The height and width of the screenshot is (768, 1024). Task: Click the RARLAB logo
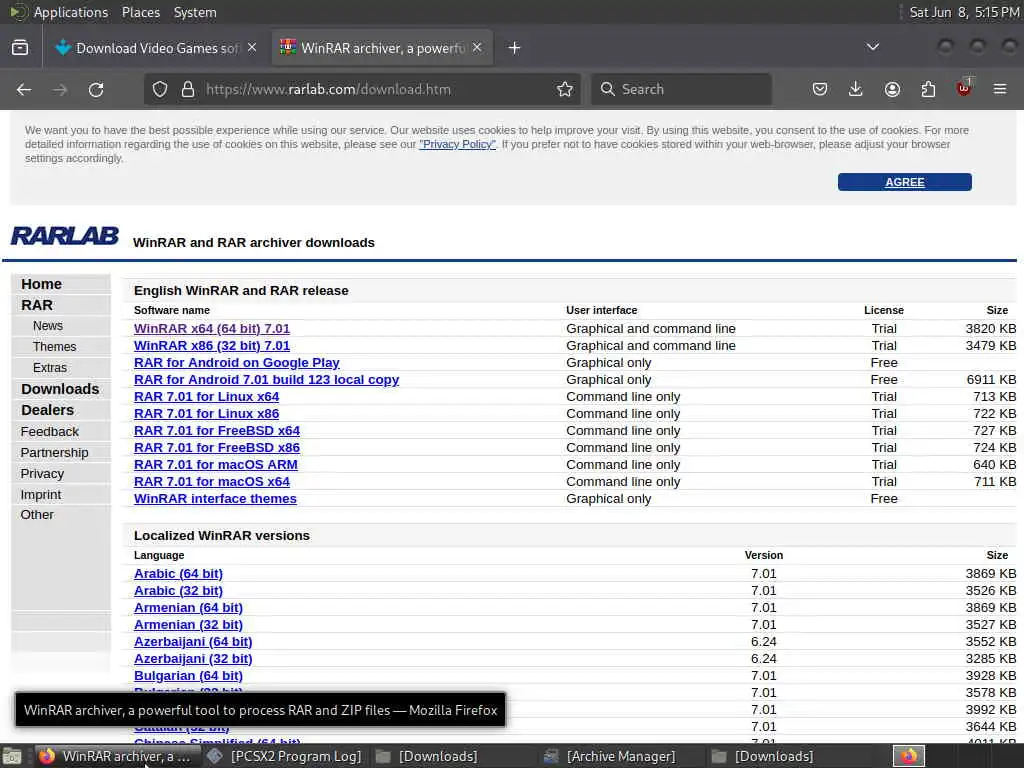tap(65, 236)
